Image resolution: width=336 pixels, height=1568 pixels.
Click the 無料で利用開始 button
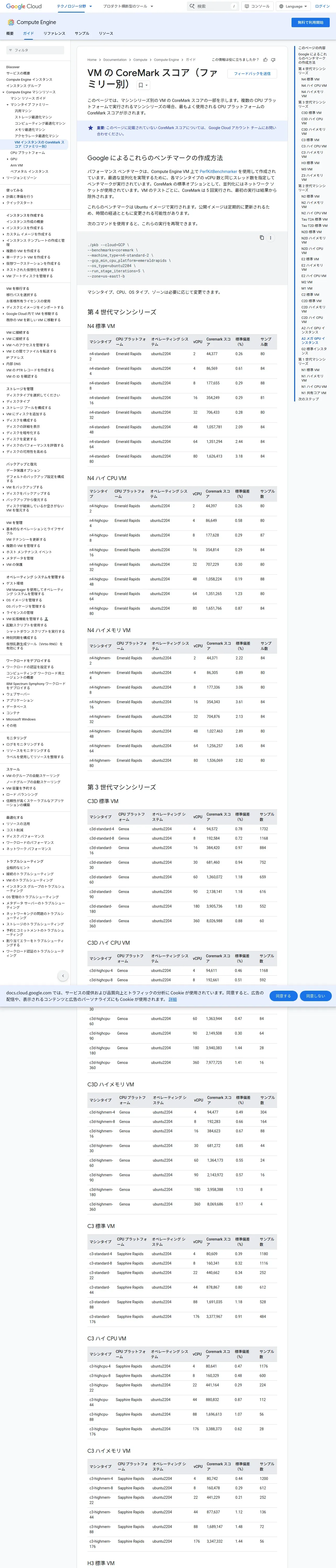(x=310, y=22)
